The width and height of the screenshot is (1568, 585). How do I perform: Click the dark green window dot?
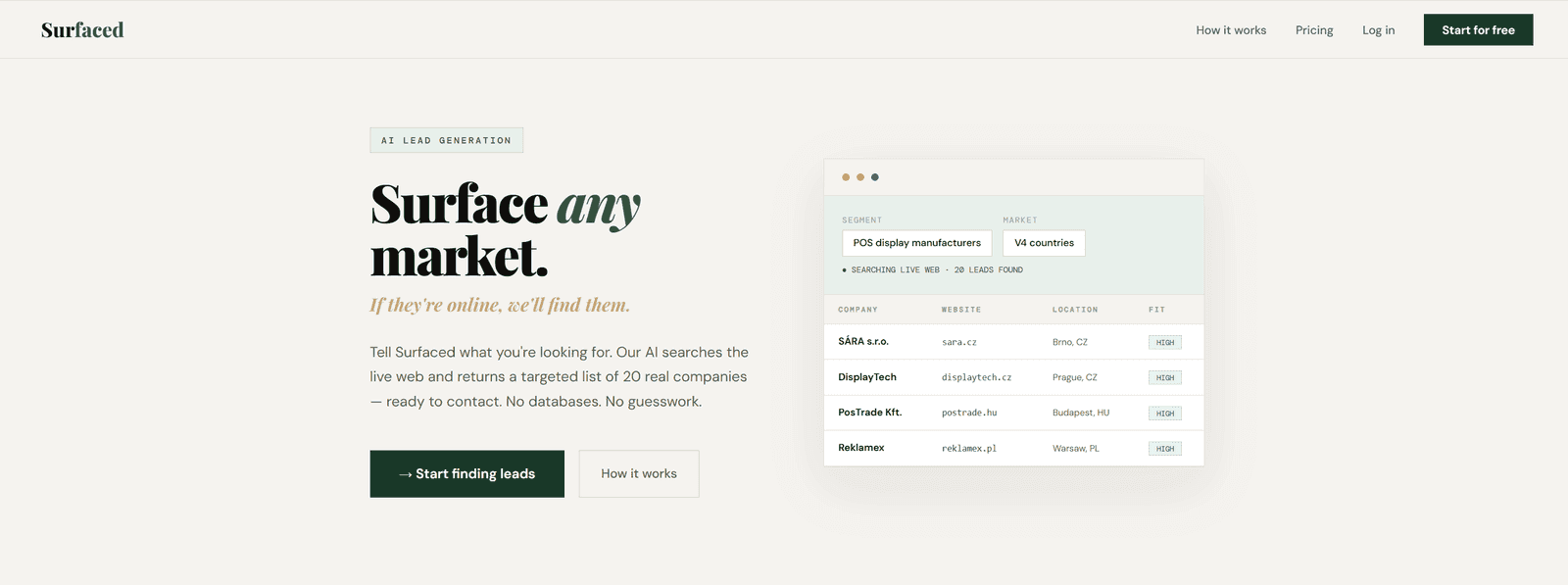pyautogui.click(x=875, y=177)
